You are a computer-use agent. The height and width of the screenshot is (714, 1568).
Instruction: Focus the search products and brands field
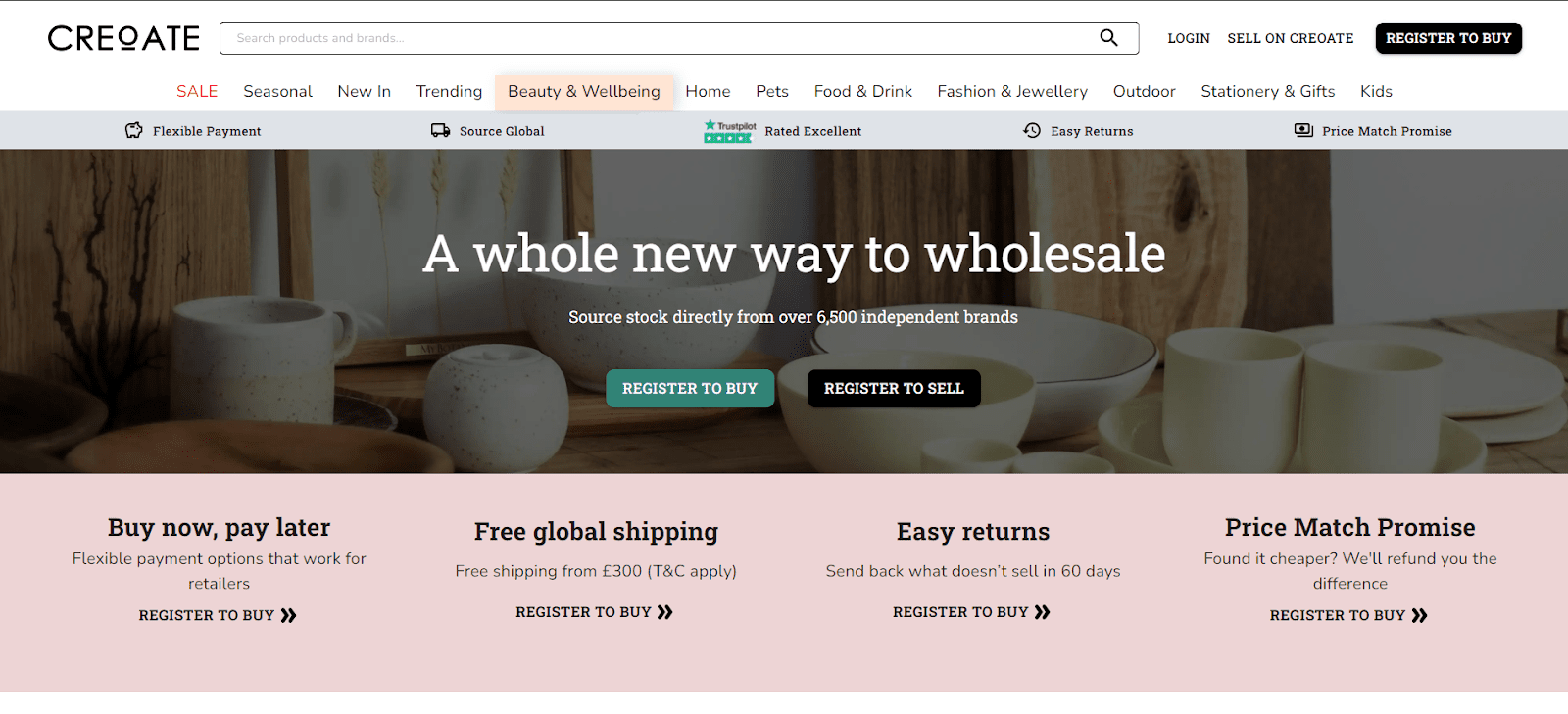[x=657, y=38]
